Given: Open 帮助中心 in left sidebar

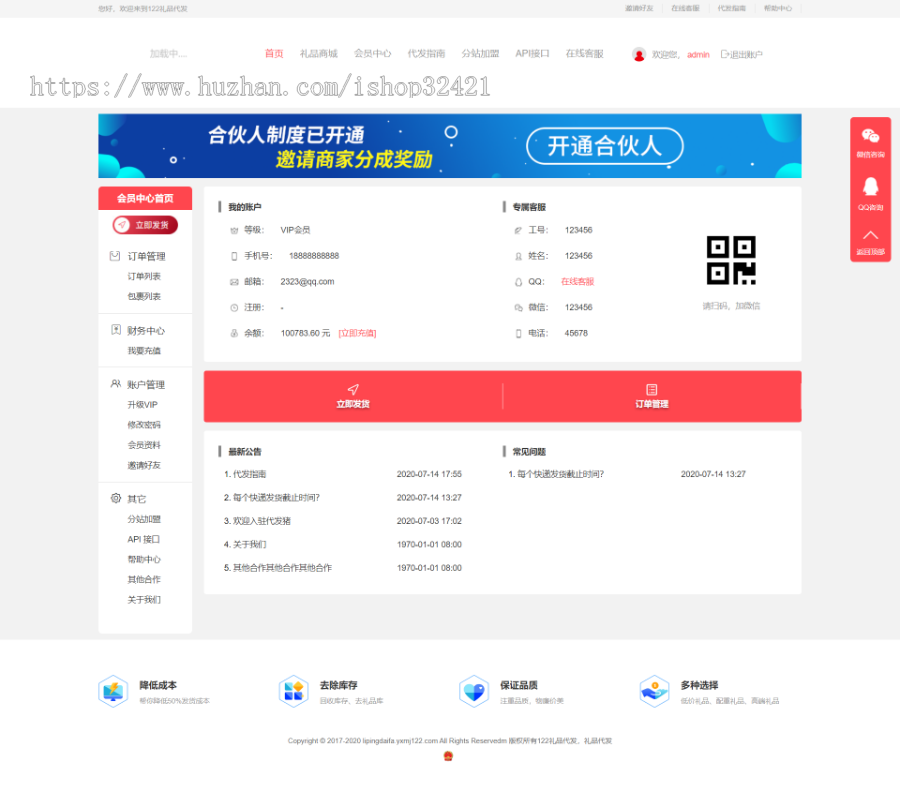Looking at the screenshot, I should [x=144, y=560].
